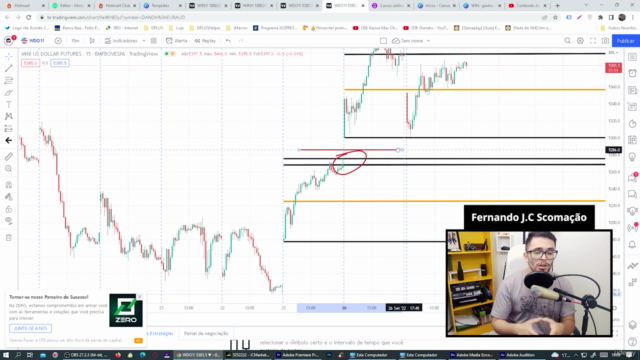
Task: Open chart settings gear
Action: pos(580,41)
